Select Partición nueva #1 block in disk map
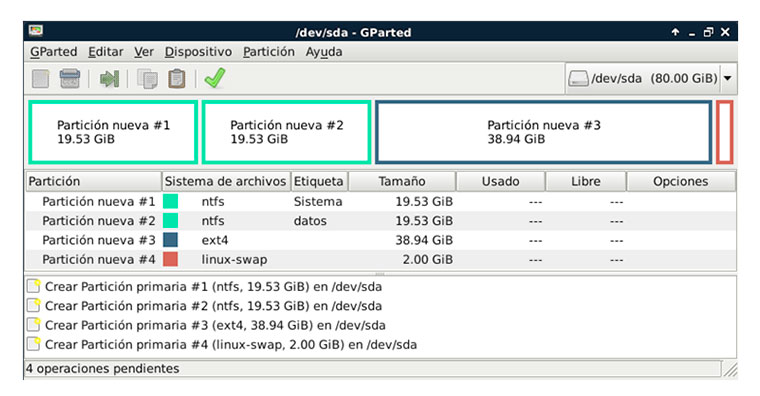 [x=113, y=132]
